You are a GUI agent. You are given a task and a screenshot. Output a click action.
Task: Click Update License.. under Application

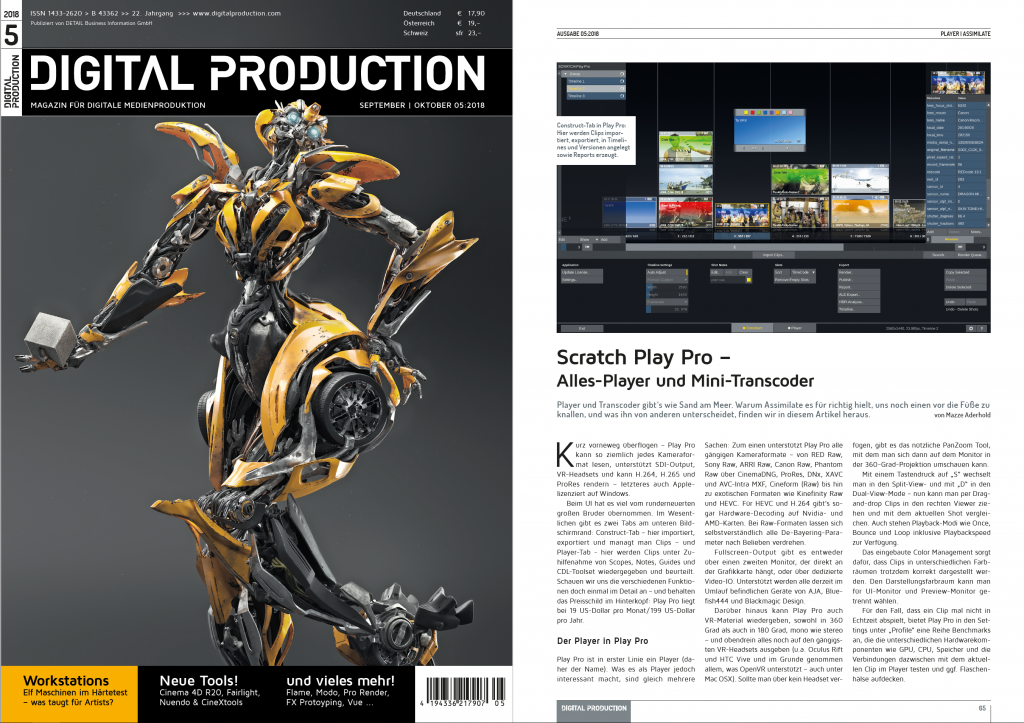tap(581, 272)
